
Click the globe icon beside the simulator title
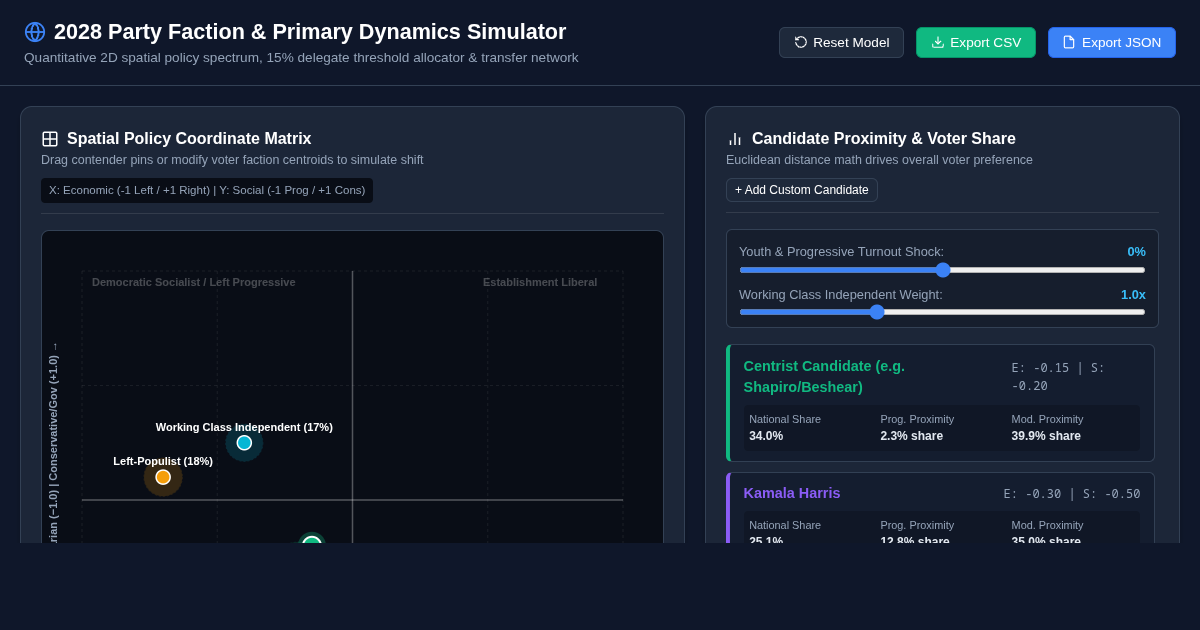tap(35, 32)
